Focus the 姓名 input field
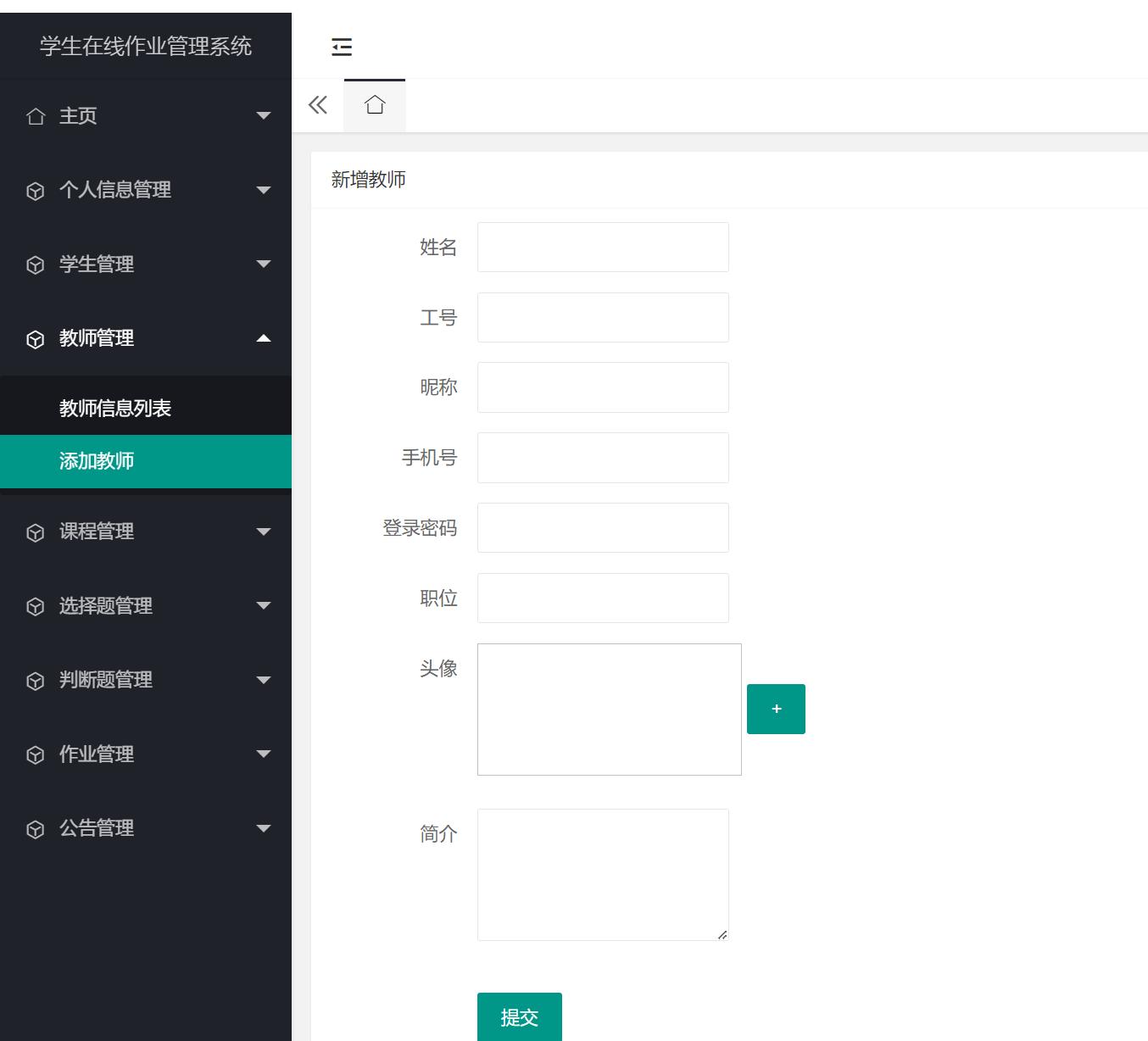 [x=603, y=247]
